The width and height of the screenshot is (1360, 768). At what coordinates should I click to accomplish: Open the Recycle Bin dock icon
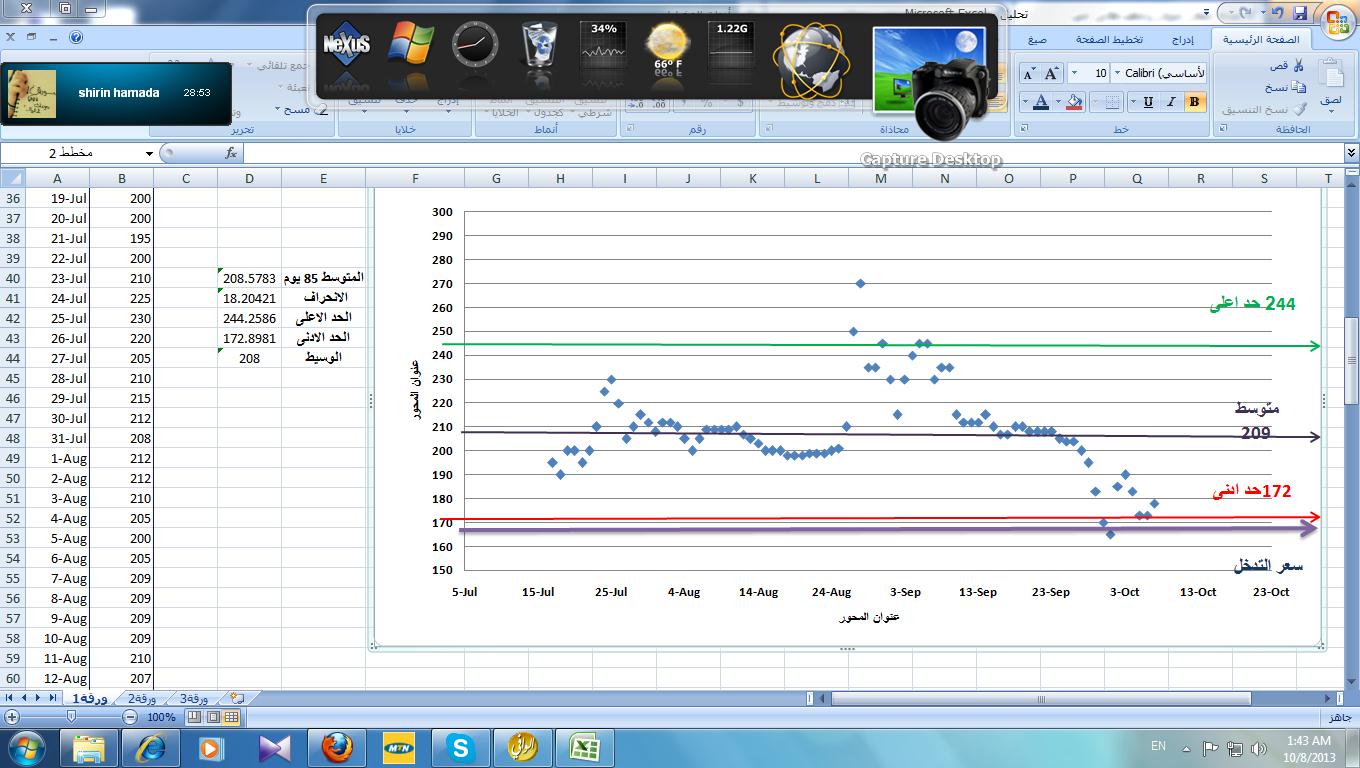[539, 45]
